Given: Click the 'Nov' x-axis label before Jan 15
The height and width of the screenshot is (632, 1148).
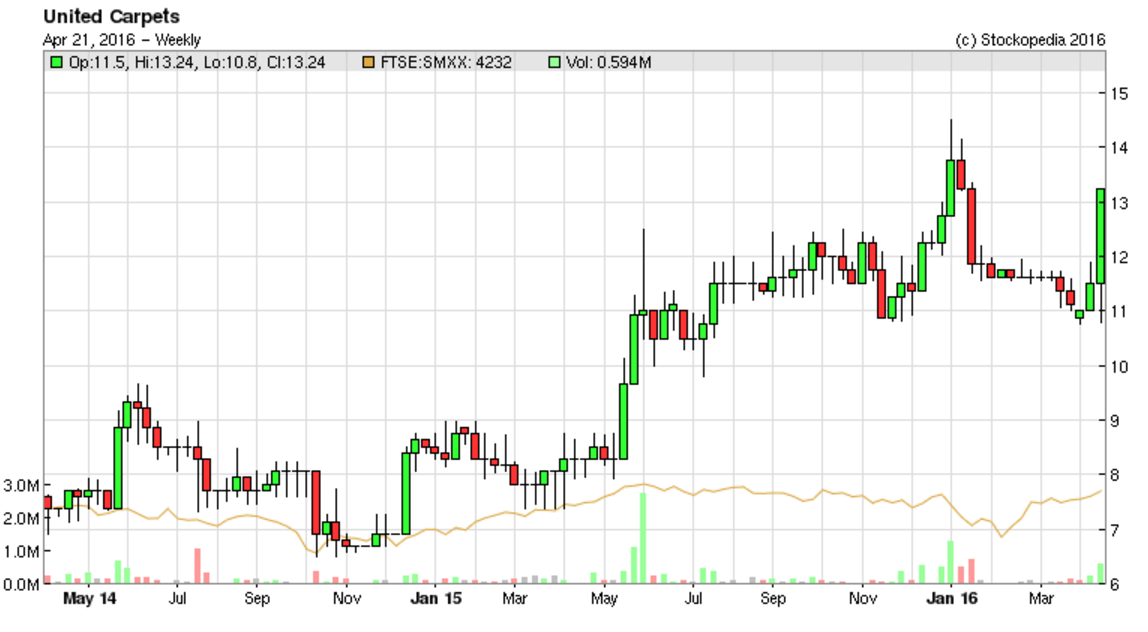Looking at the screenshot, I should pos(346,598).
